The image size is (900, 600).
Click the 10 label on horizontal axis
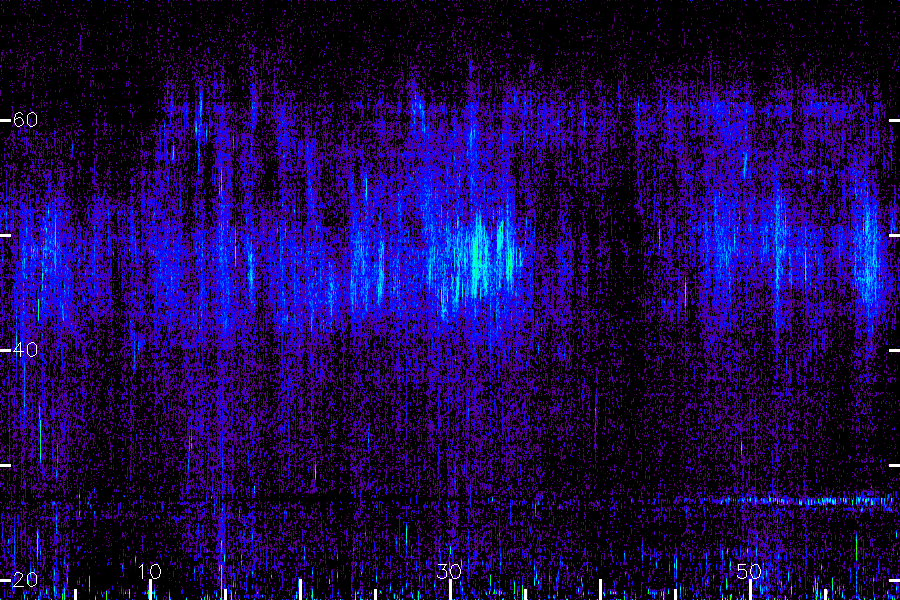click(x=150, y=571)
